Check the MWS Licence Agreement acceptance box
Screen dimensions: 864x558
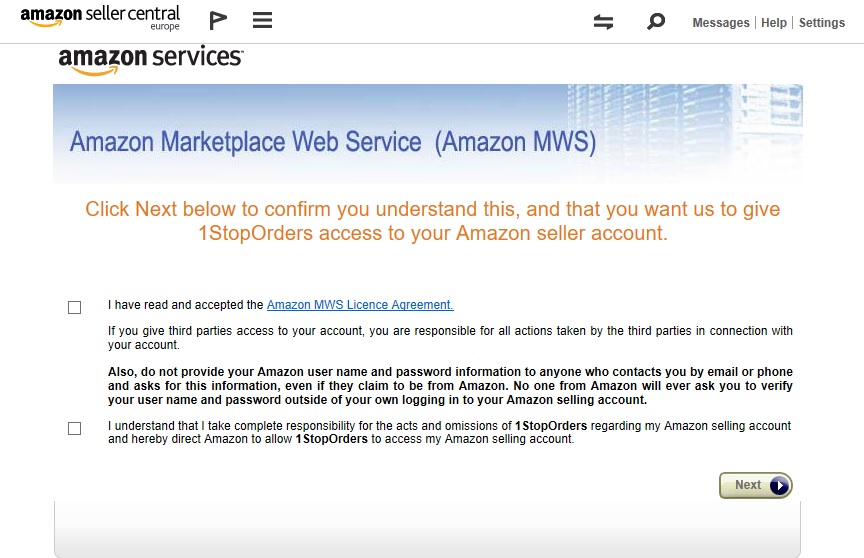[x=74, y=307]
